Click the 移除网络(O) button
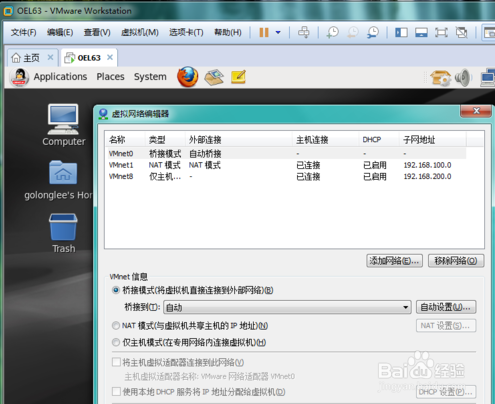The width and height of the screenshot is (495, 404). click(x=456, y=261)
